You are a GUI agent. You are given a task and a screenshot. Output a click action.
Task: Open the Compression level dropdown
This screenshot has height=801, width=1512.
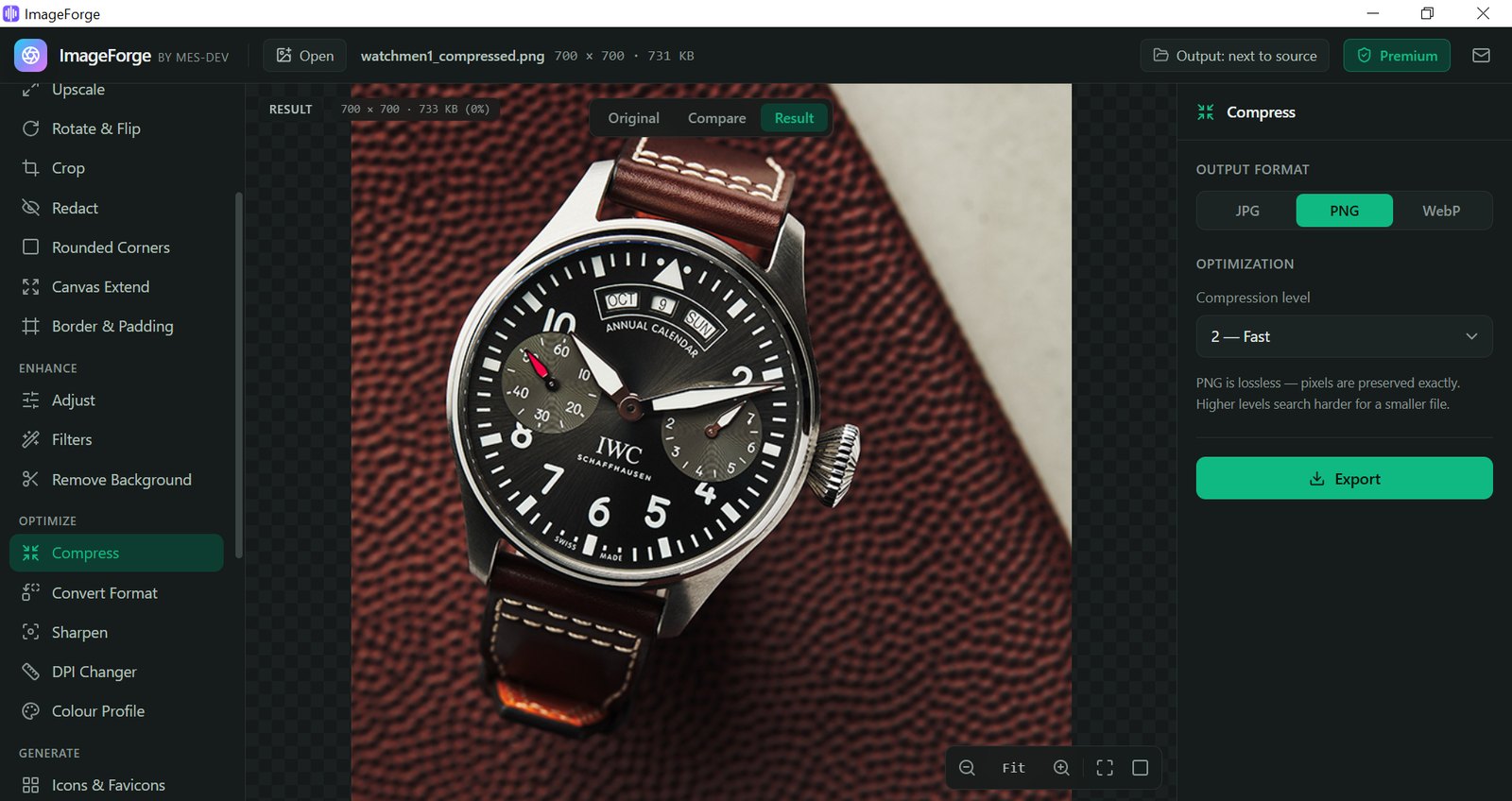coord(1344,336)
